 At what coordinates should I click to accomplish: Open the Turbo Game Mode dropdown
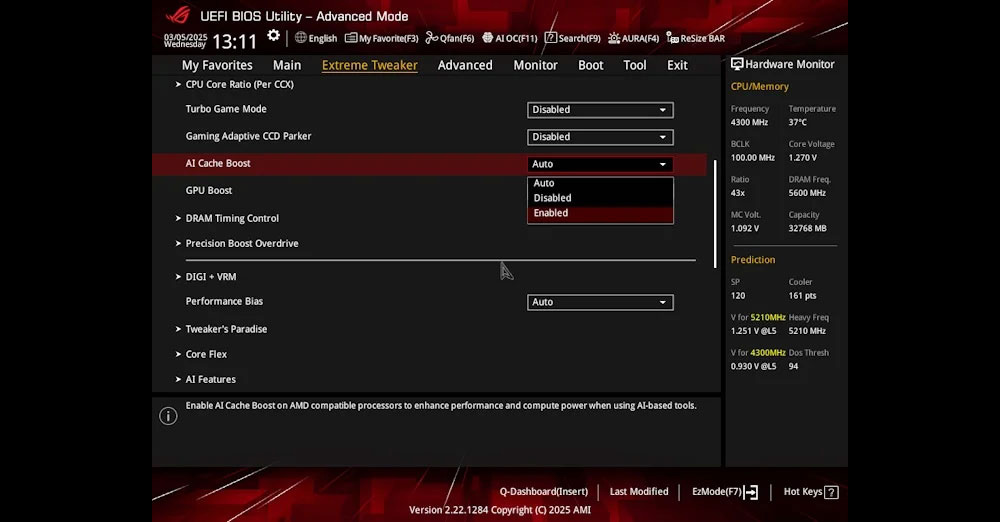click(x=600, y=110)
